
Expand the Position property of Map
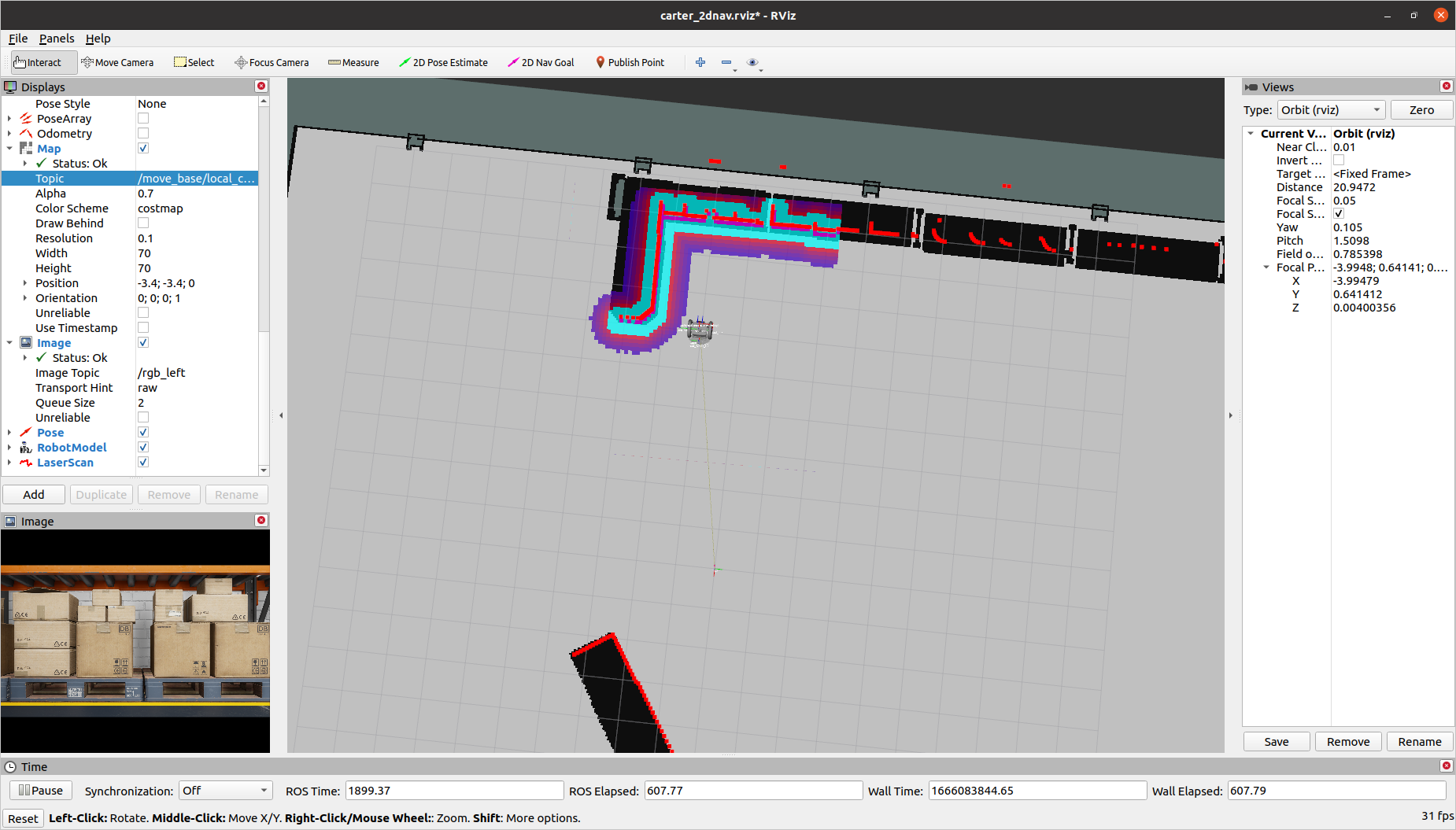[x=25, y=283]
